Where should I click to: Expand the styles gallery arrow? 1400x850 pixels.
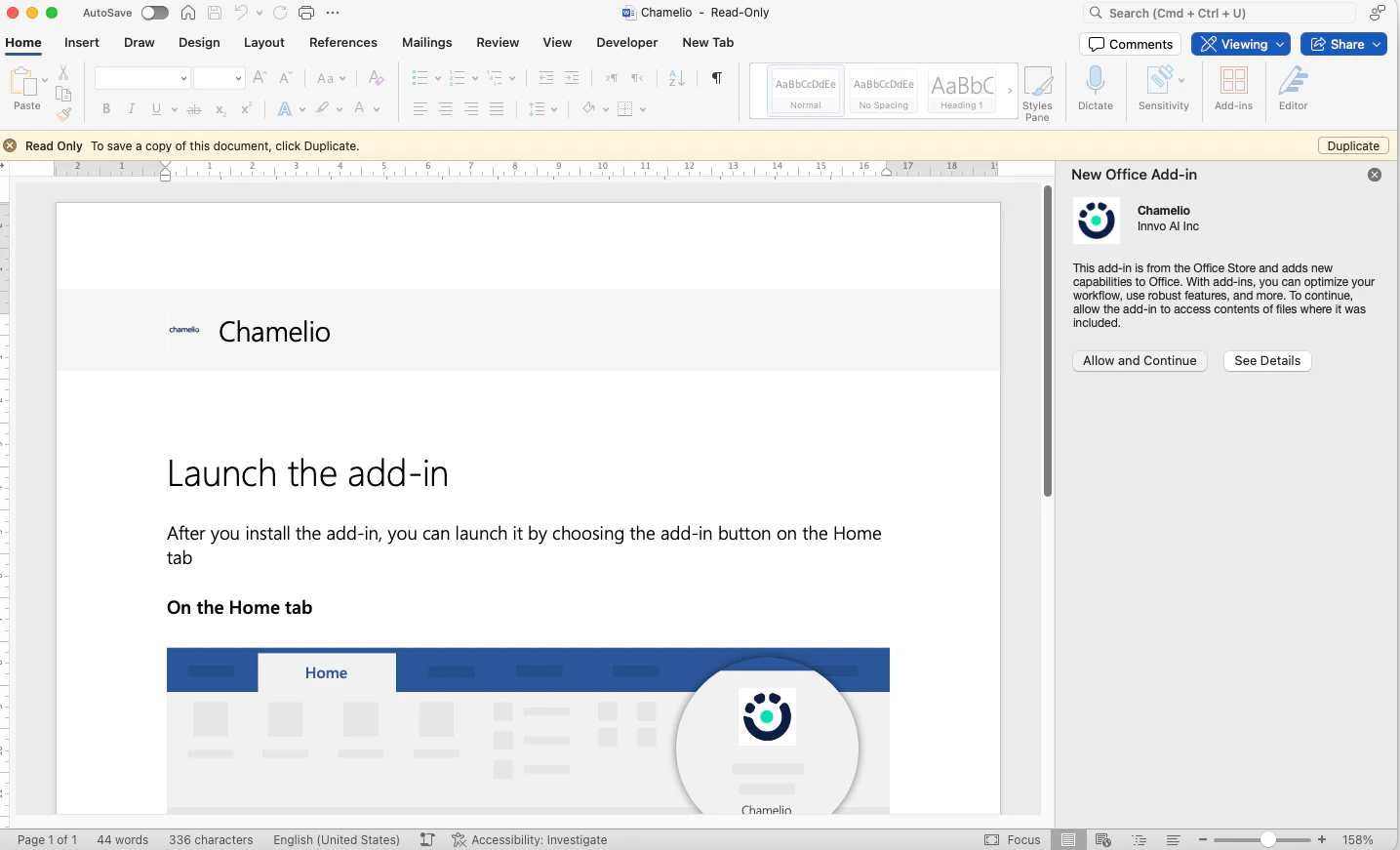(1010, 91)
